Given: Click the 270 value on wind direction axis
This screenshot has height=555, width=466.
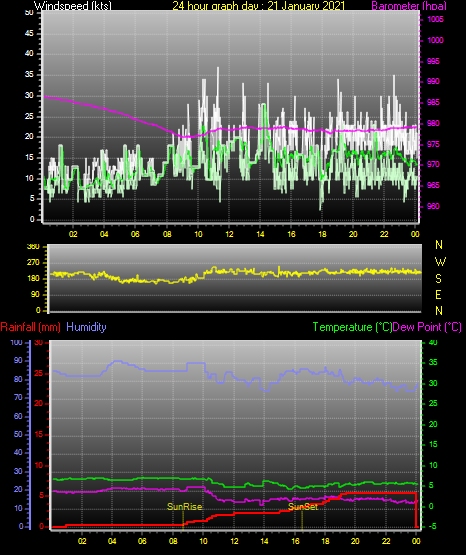Looking at the screenshot, I should coord(33,263).
